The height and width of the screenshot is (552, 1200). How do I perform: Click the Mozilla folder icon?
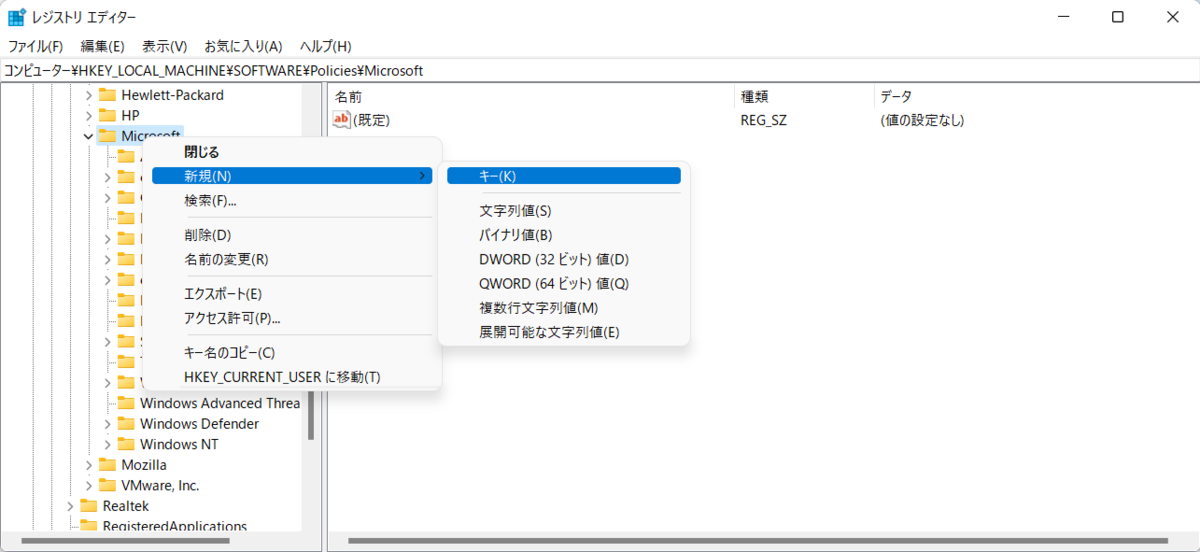point(107,465)
